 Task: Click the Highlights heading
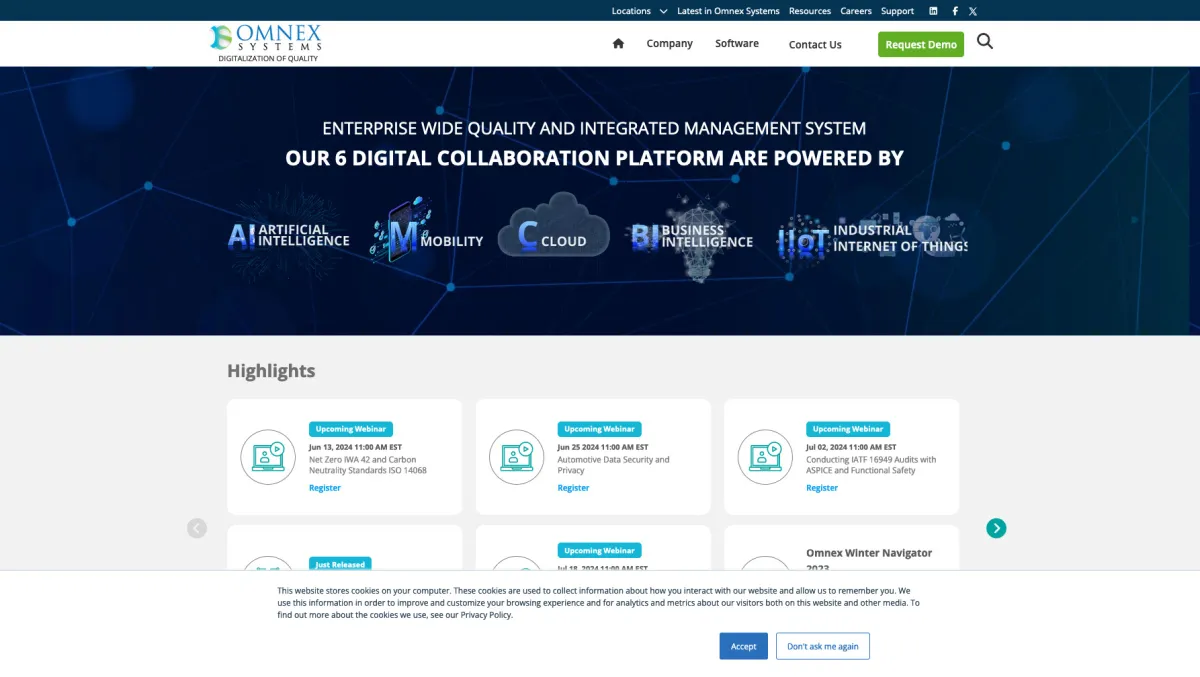pyautogui.click(x=271, y=371)
